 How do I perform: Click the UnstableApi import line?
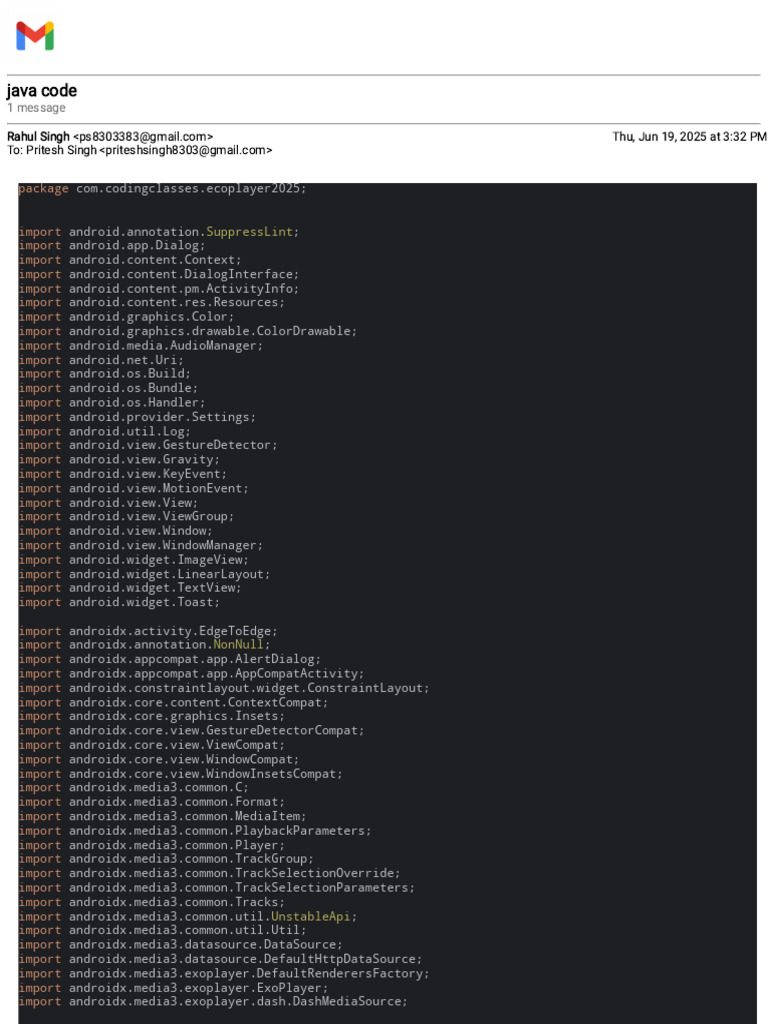click(x=187, y=916)
